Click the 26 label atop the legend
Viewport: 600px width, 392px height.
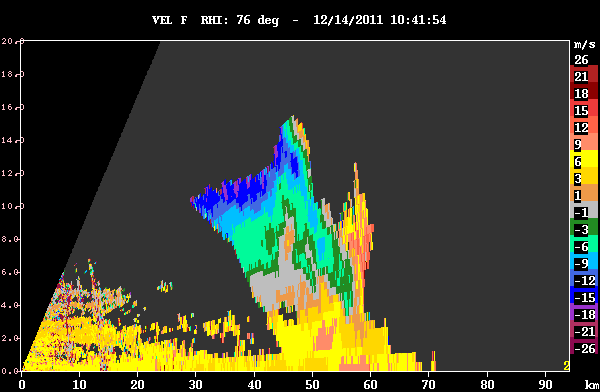coord(581,60)
